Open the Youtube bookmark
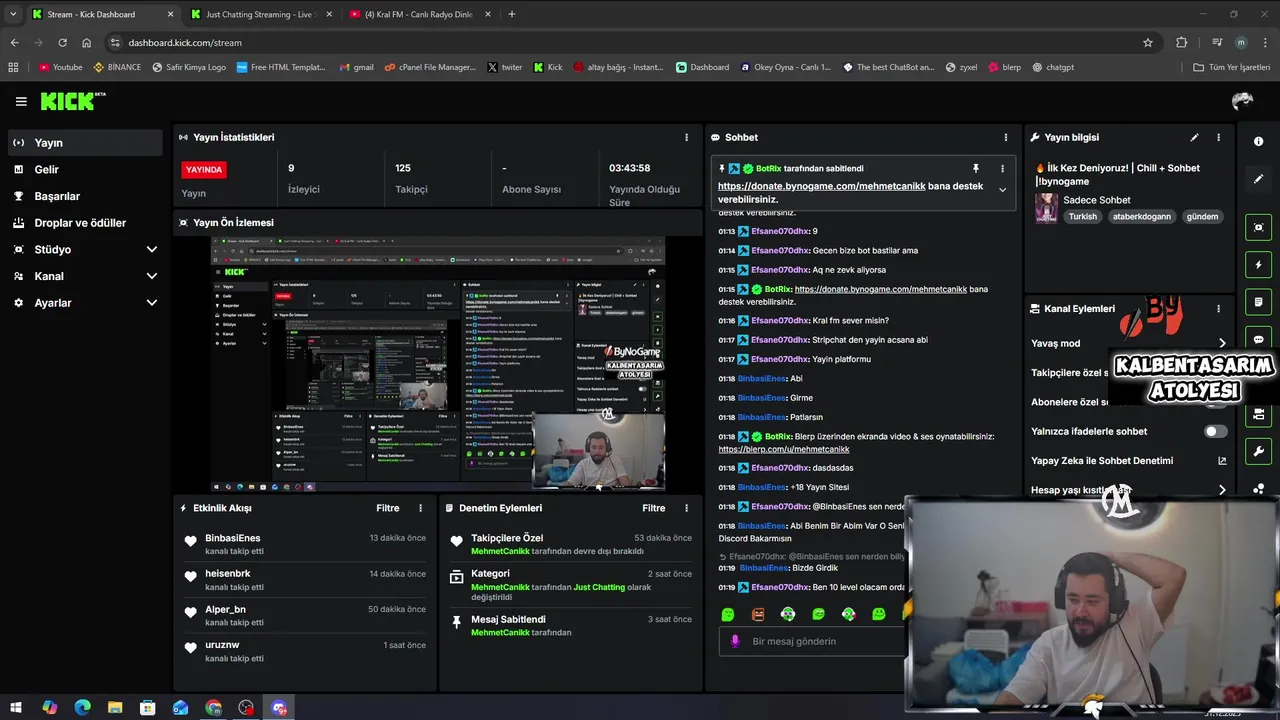This screenshot has height=720, width=1280. [x=60, y=67]
